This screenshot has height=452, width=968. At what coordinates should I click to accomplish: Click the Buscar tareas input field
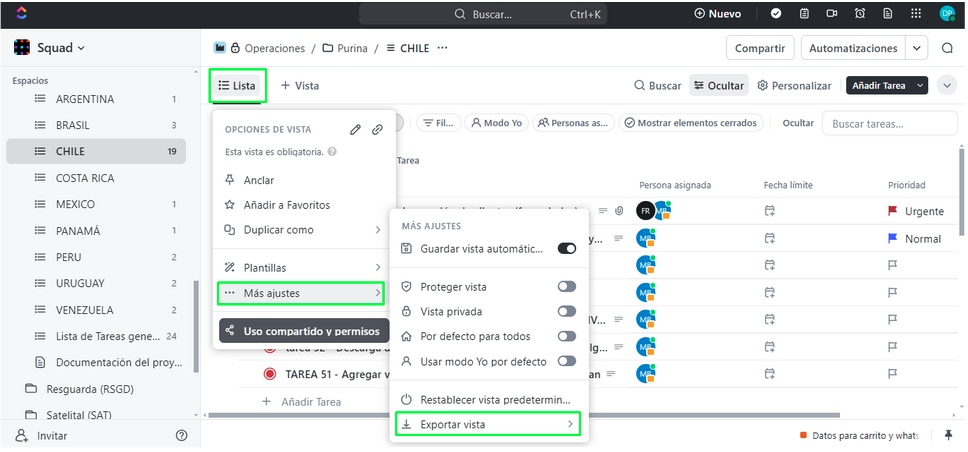coord(890,123)
